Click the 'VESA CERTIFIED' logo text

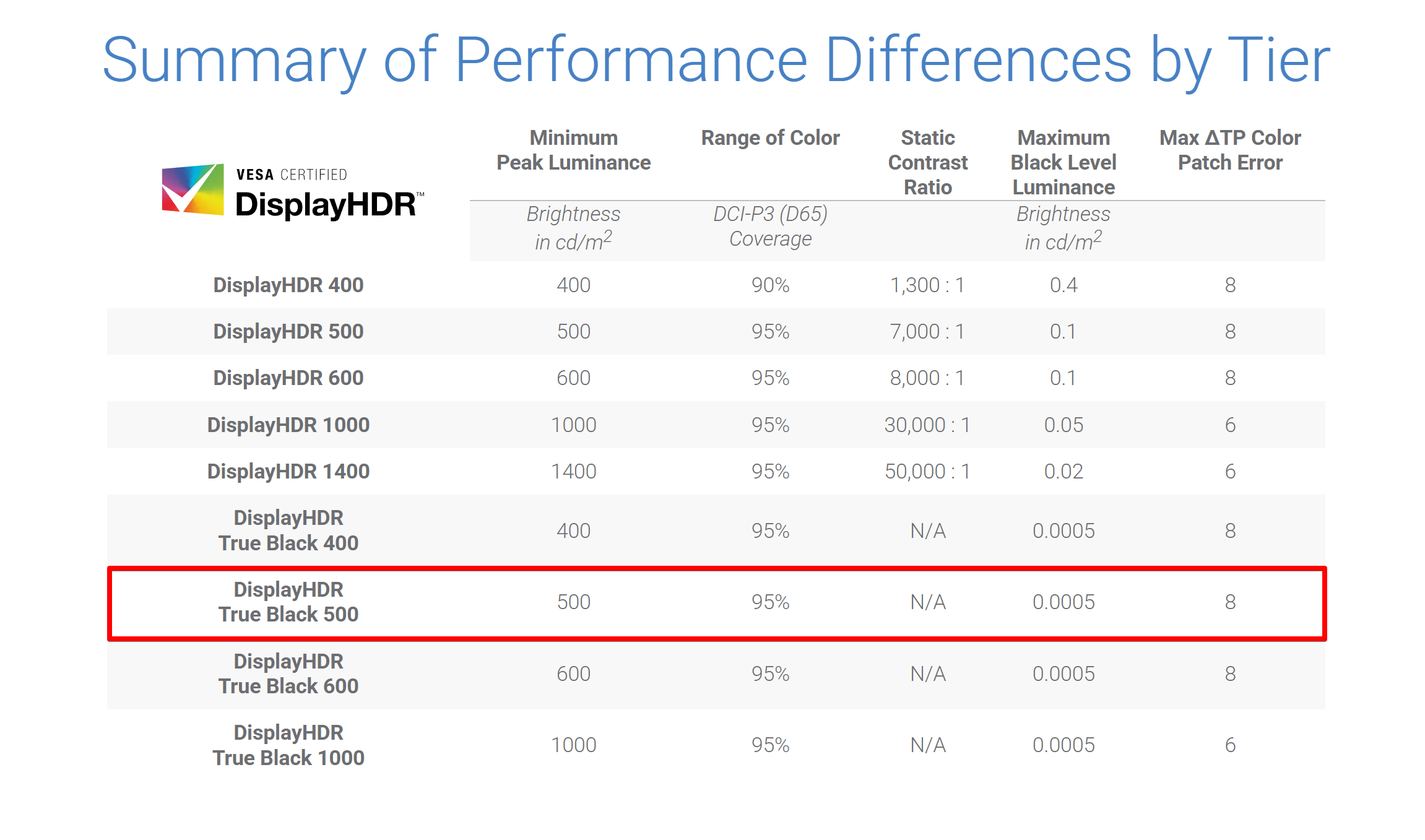point(292,175)
